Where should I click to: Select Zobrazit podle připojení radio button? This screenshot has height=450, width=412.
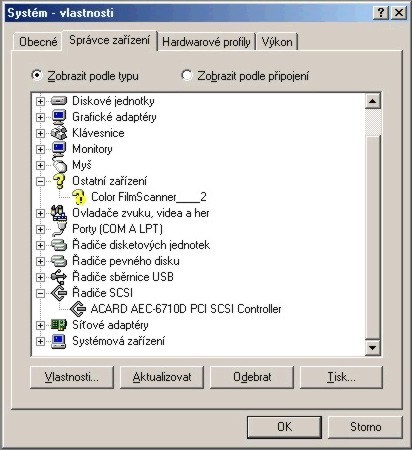pyautogui.click(x=187, y=75)
